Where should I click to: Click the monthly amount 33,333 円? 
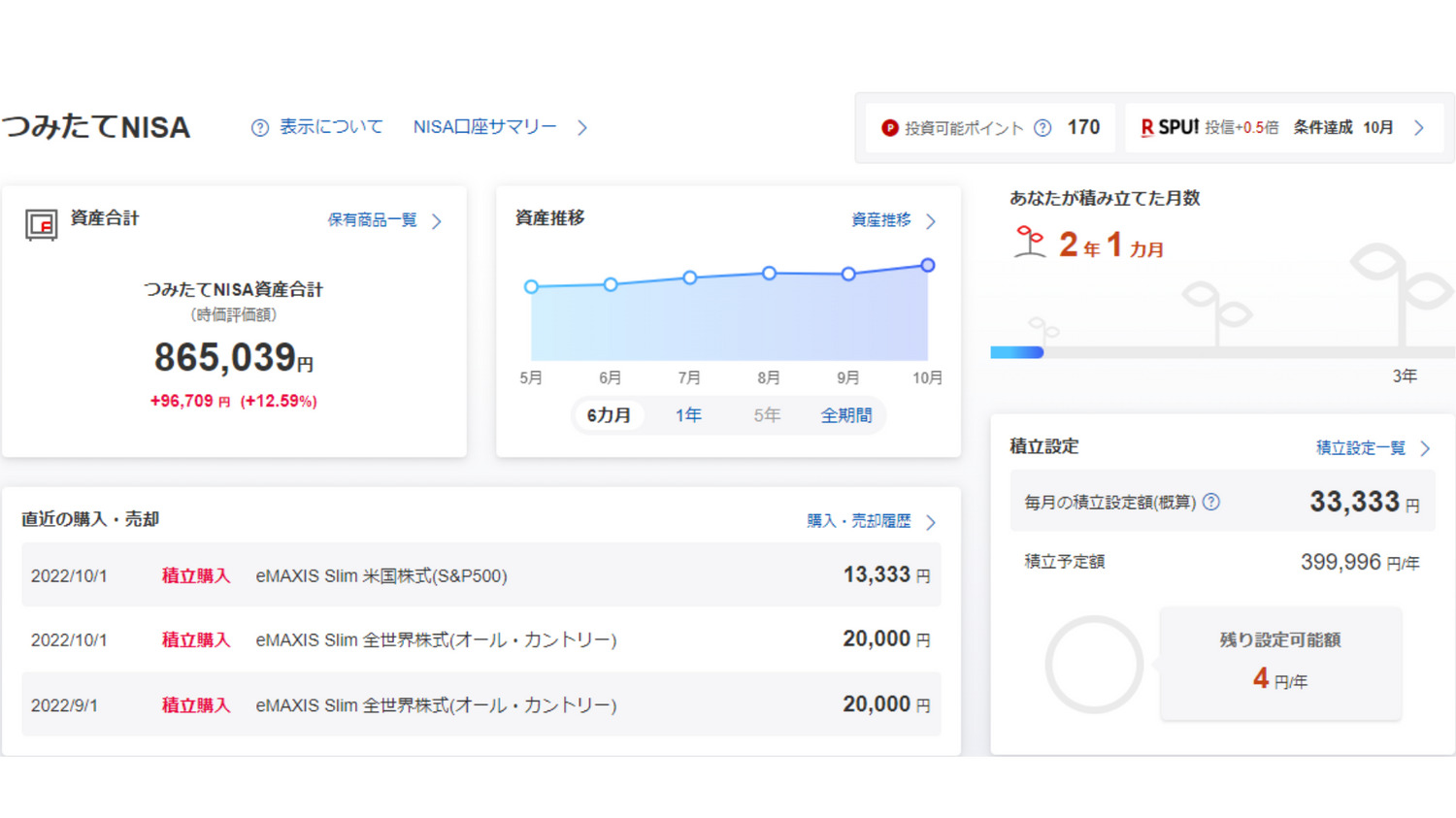pos(1365,502)
